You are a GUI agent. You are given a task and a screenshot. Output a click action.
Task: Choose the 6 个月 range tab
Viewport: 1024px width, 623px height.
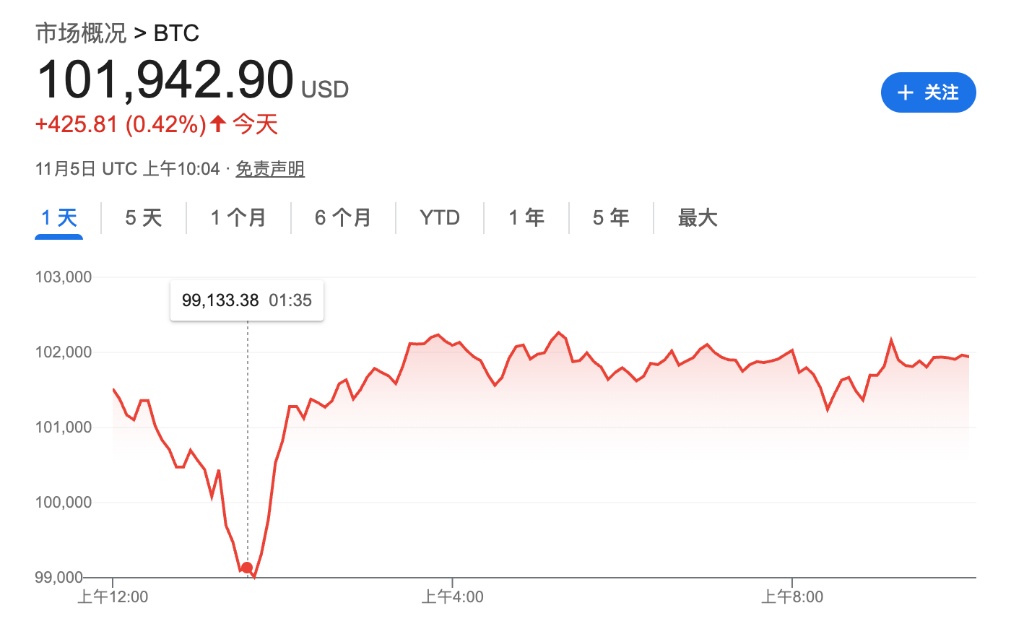tap(343, 218)
